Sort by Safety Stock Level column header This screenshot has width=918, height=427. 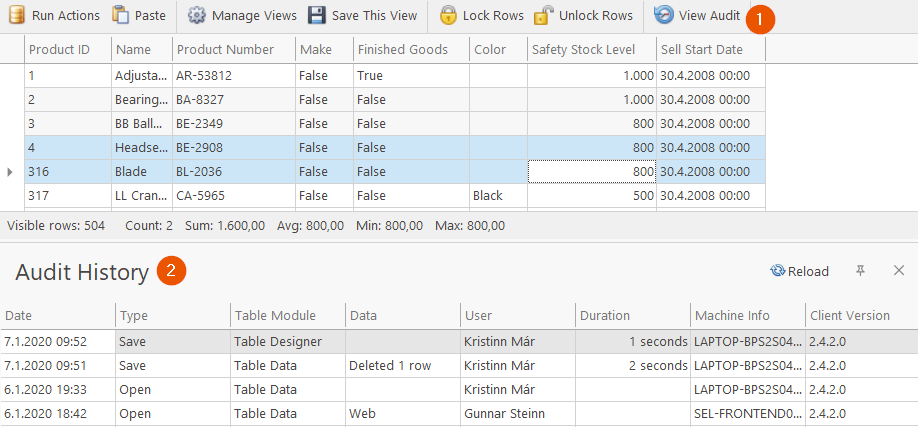pos(592,50)
